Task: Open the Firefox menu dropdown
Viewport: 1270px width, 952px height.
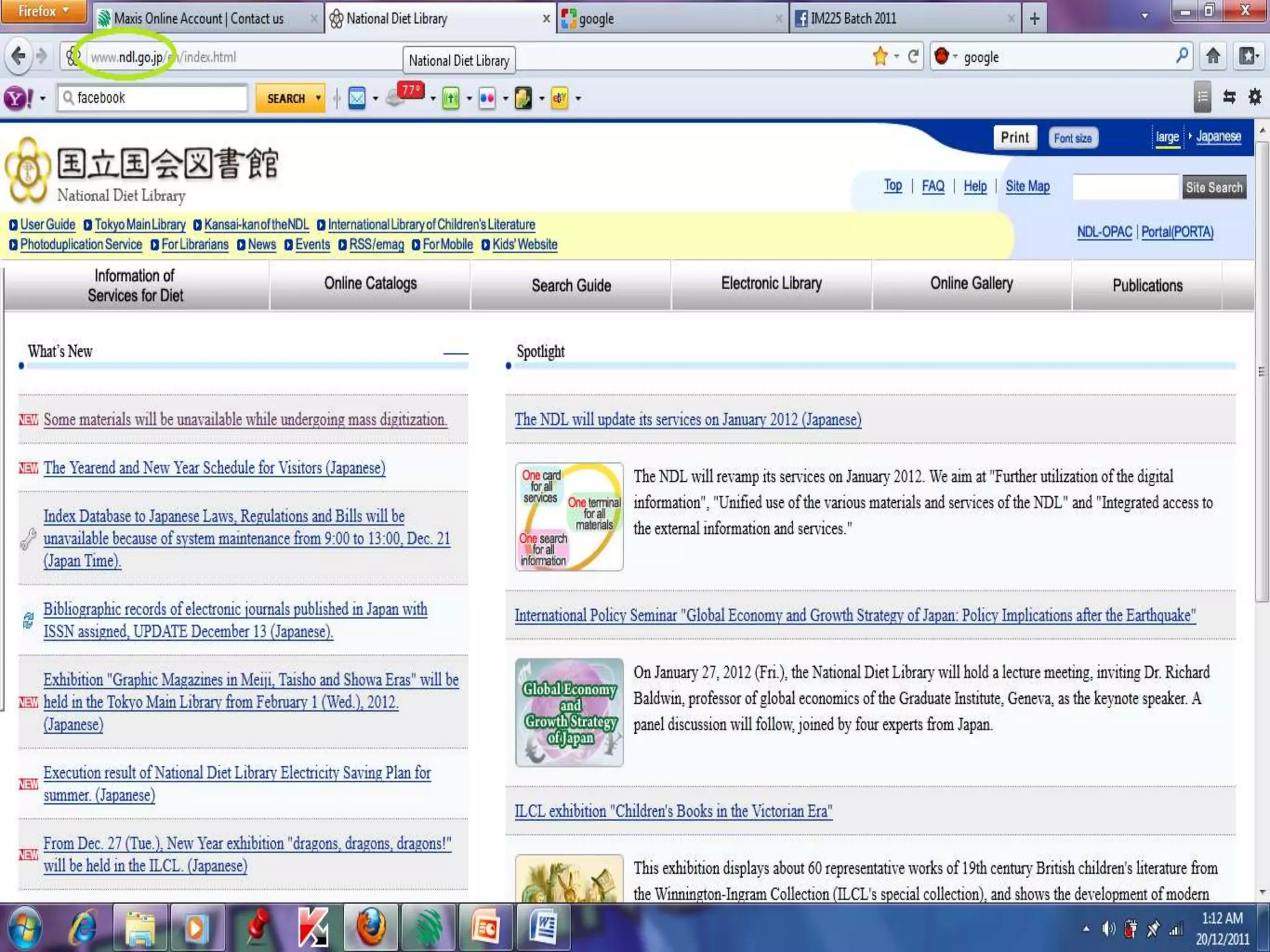Action: [43, 11]
